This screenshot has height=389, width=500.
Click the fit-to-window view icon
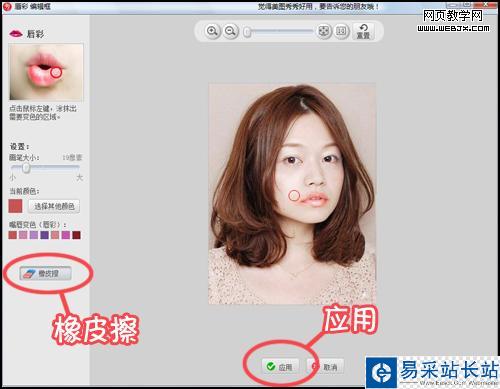pos(323,31)
